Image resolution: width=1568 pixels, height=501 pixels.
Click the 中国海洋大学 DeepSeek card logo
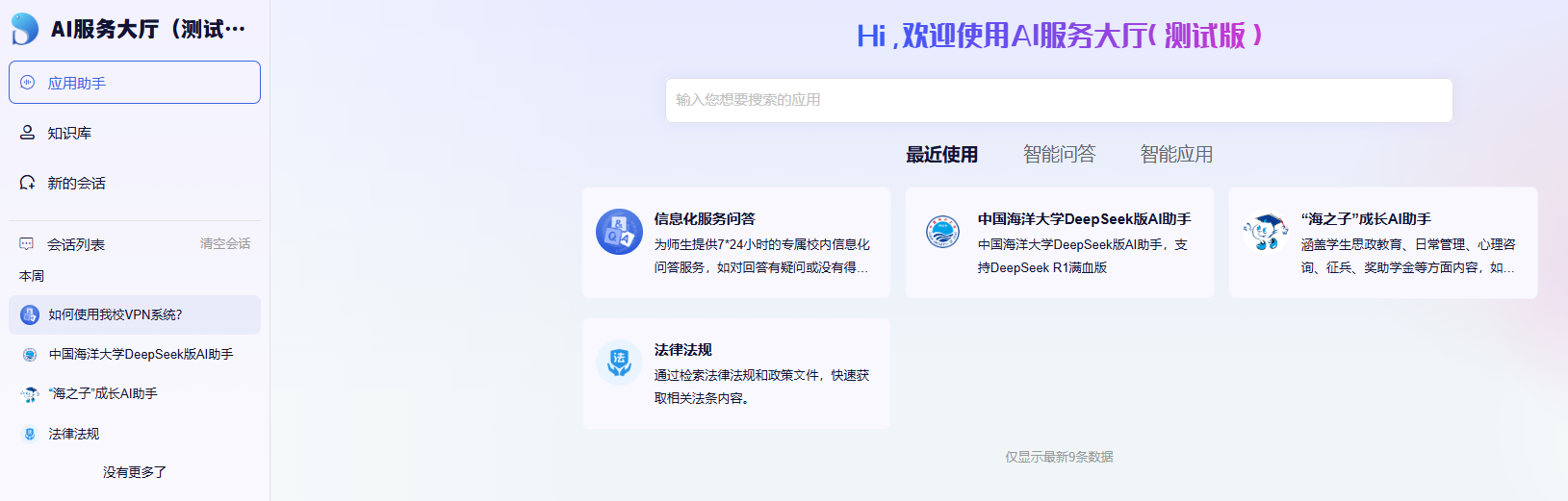pyautogui.click(x=942, y=232)
